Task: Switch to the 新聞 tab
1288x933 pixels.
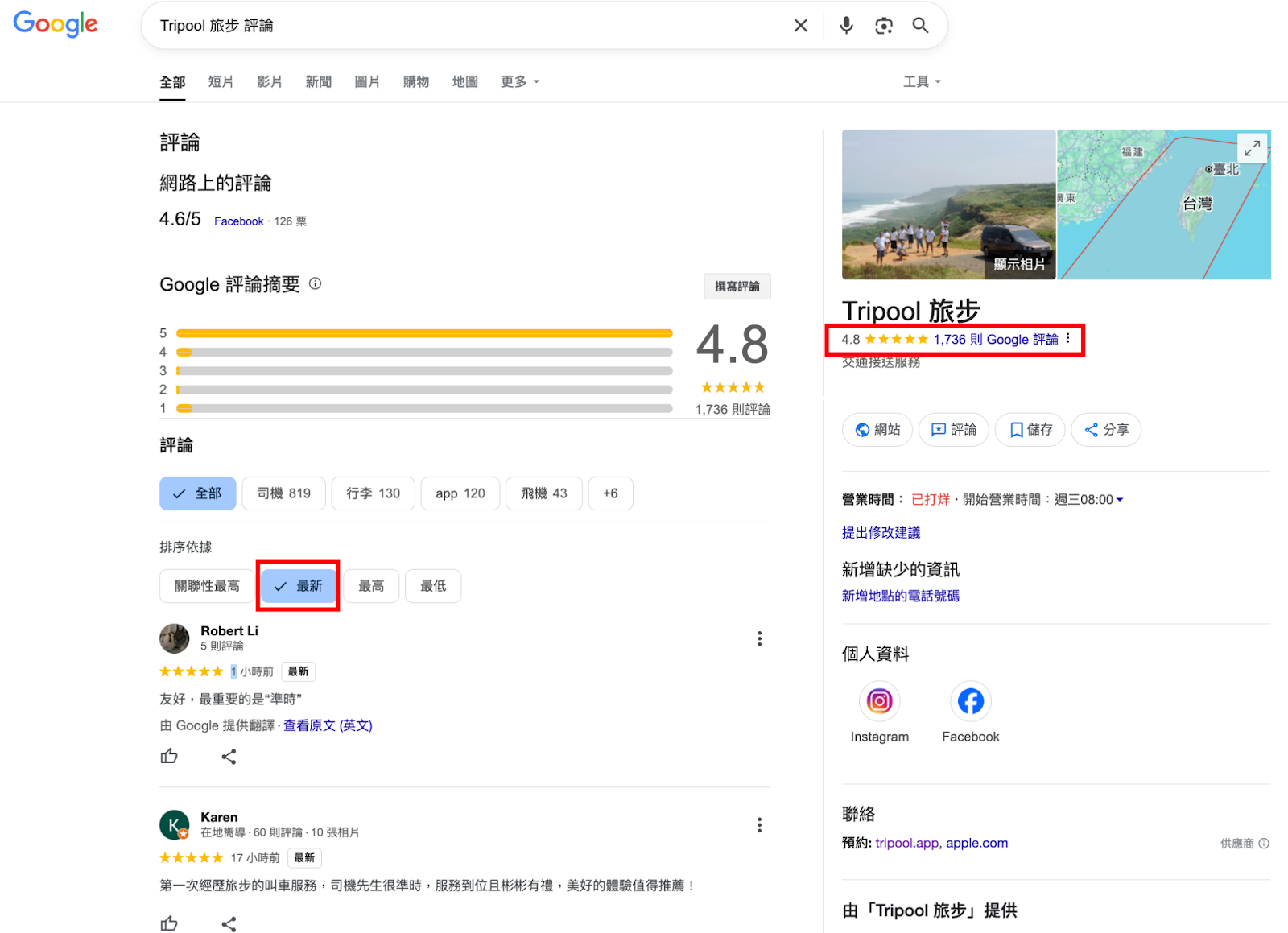Action: (x=319, y=81)
